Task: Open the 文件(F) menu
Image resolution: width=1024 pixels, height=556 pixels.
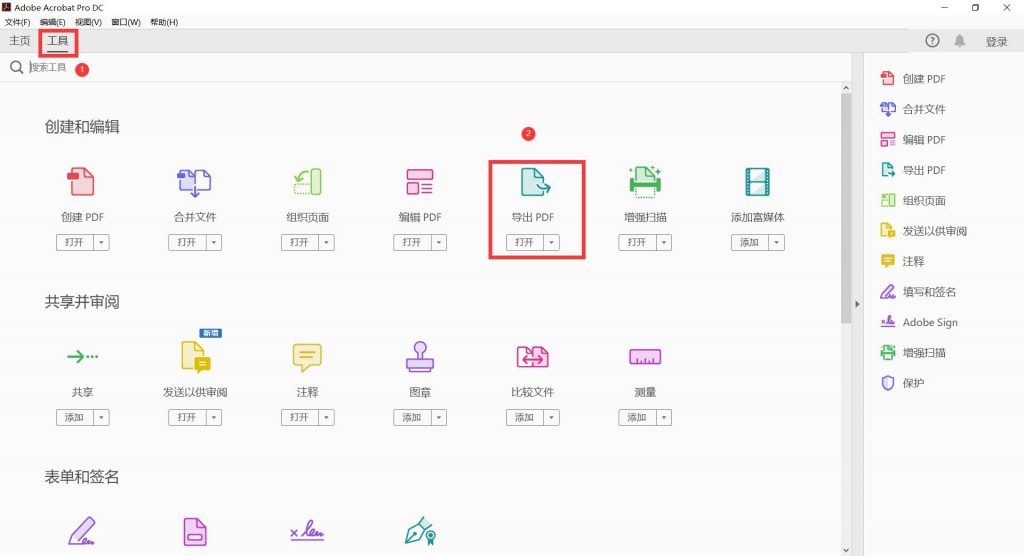Action: 18,22
